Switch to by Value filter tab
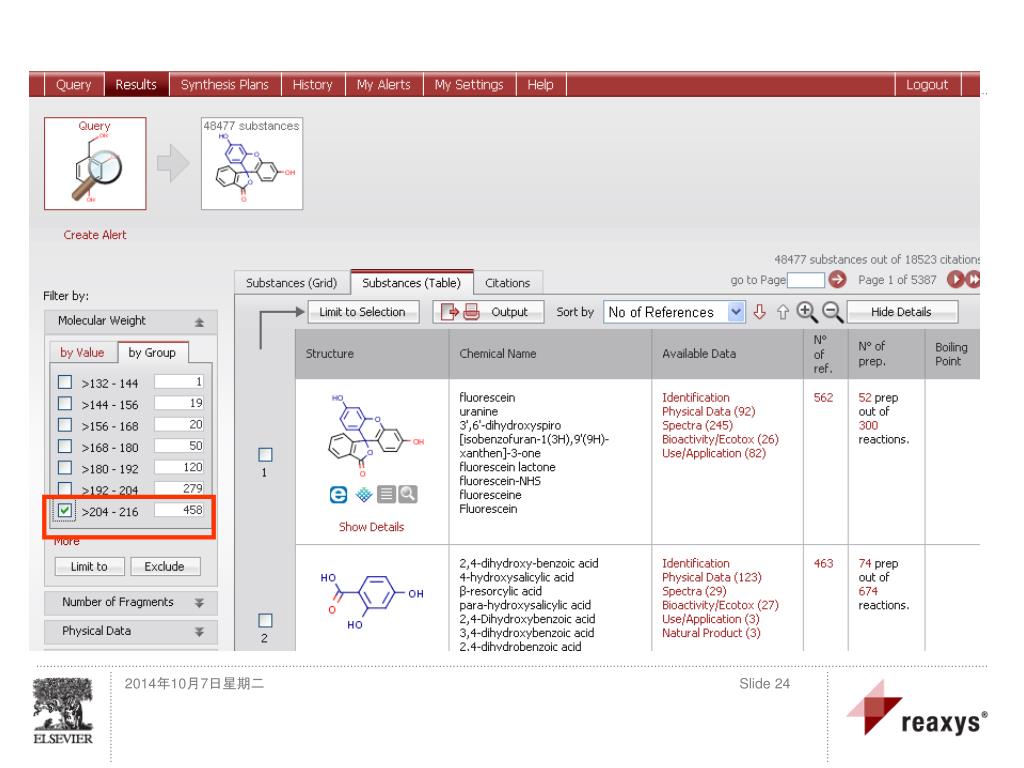Screen dimensions: 1024x768 82,353
